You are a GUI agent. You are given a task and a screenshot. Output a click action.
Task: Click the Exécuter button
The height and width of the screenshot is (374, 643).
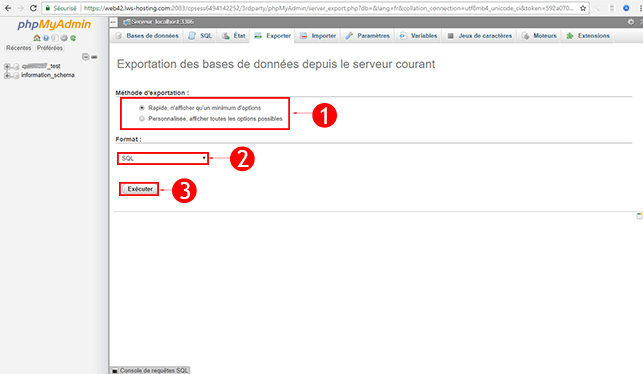tap(139, 189)
